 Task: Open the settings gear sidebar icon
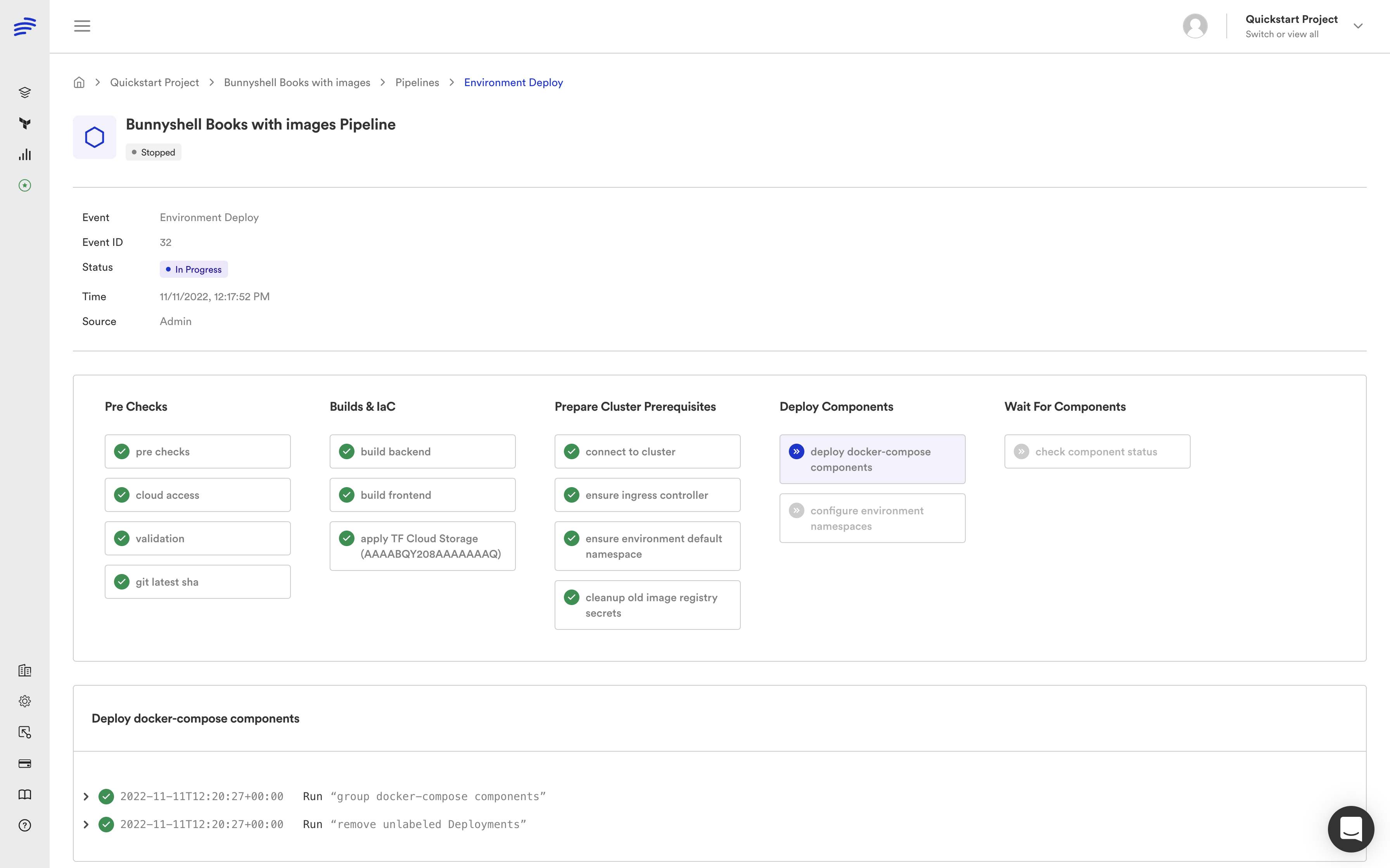click(x=25, y=701)
